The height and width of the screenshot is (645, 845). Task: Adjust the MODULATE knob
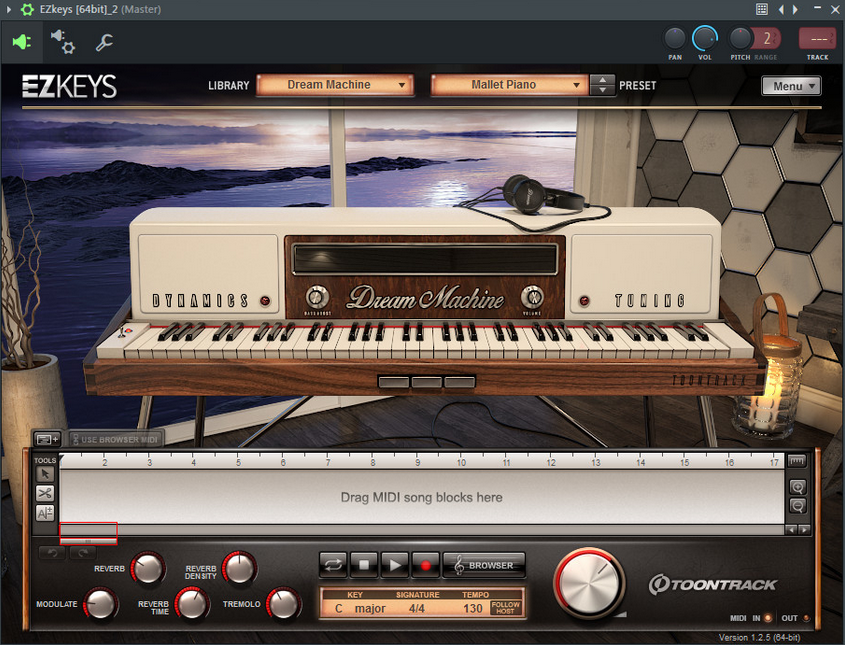(x=101, y=604)
